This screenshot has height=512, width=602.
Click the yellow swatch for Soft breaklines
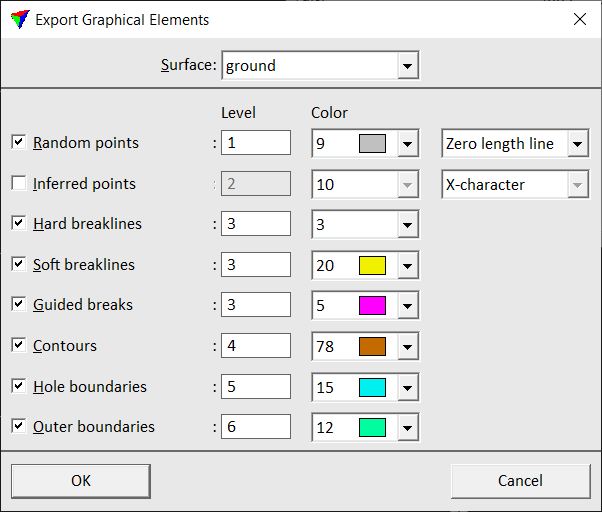pos(372,265)
